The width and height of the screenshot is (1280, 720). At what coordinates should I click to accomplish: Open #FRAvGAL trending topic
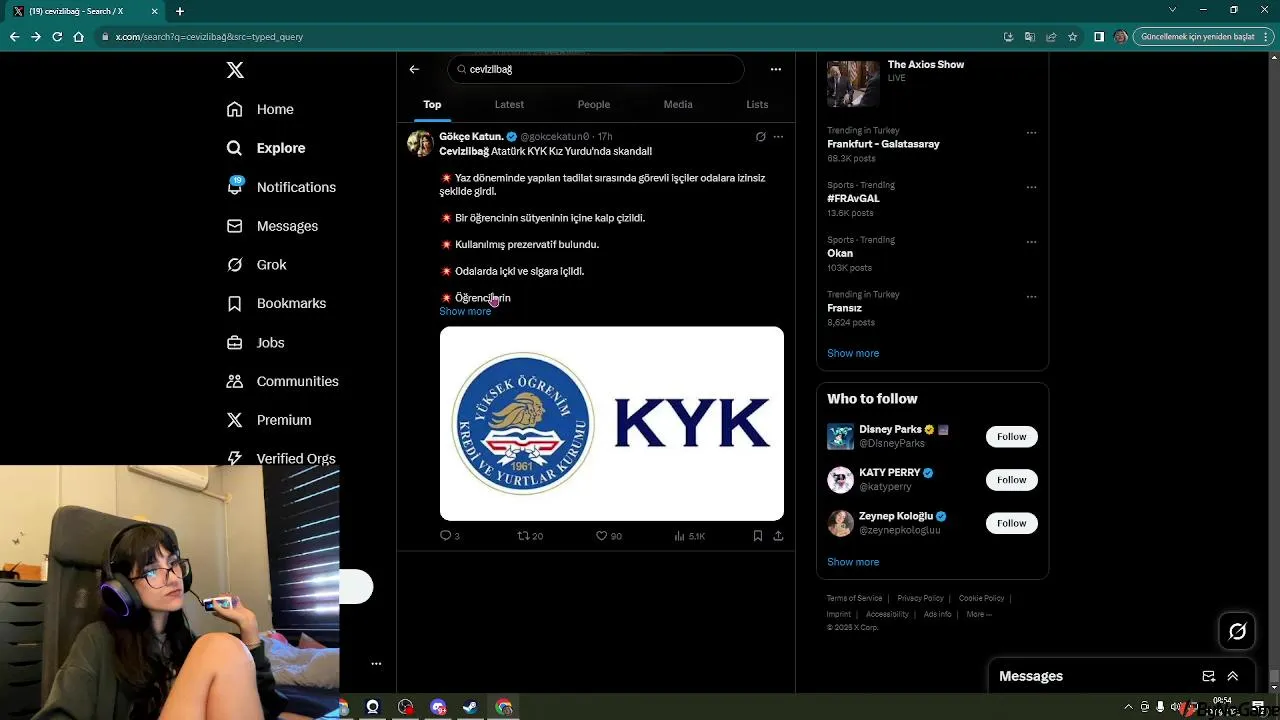coord(853,199)
